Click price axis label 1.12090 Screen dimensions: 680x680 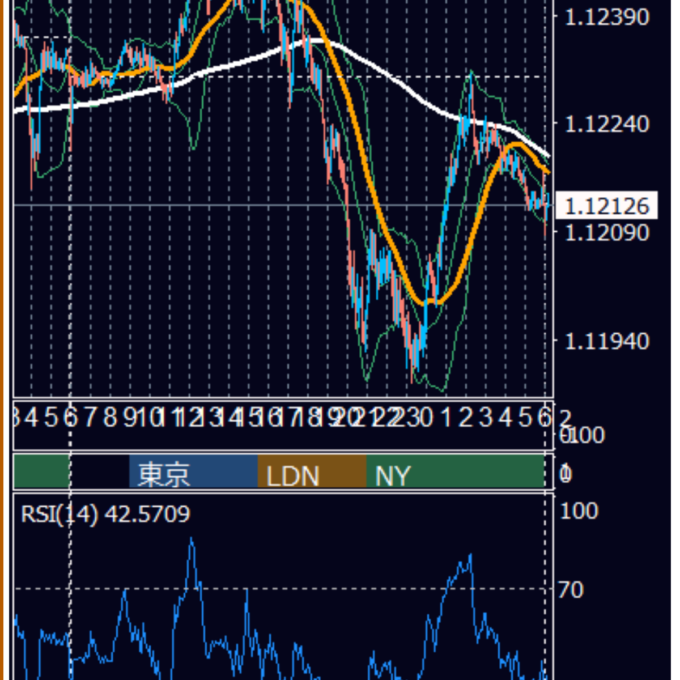[x=607, y=233]
